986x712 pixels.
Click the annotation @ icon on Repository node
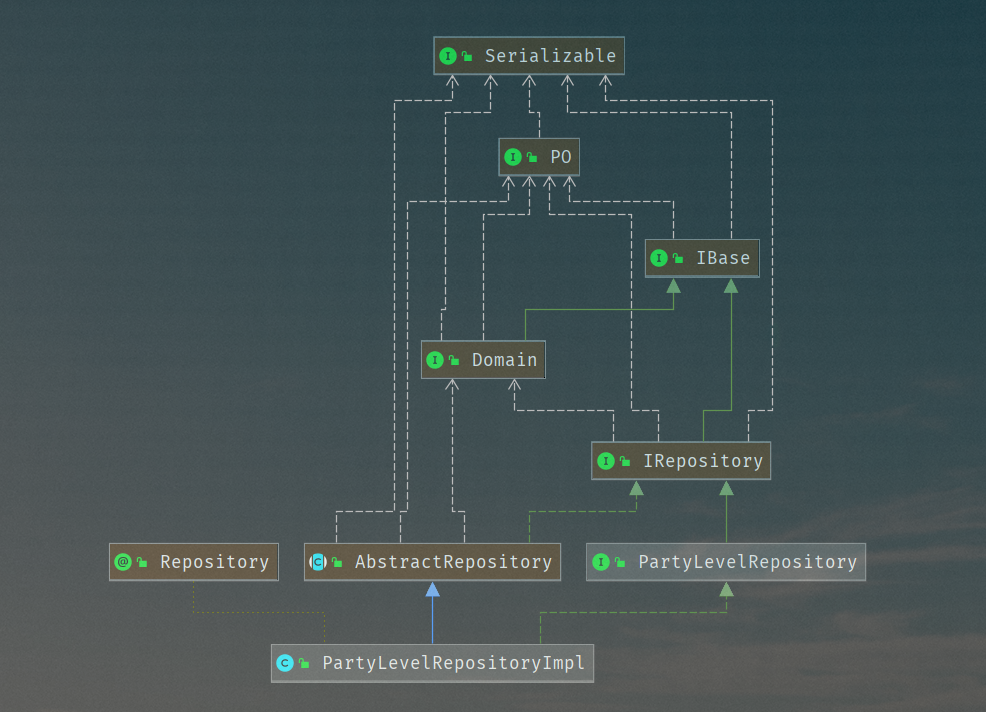123,562
